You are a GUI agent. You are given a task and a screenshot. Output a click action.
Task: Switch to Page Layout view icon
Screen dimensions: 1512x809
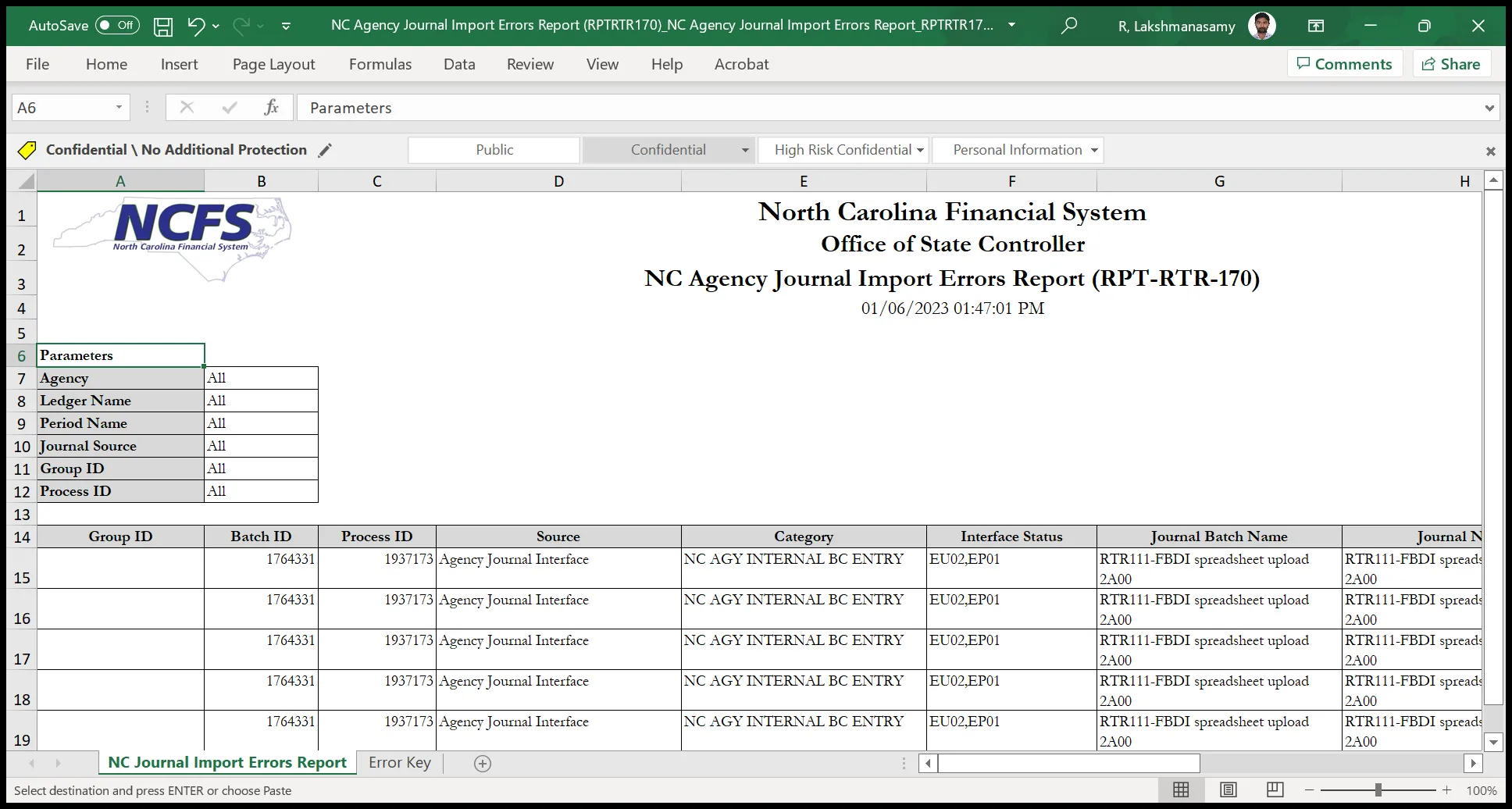tap(1228, 790)
